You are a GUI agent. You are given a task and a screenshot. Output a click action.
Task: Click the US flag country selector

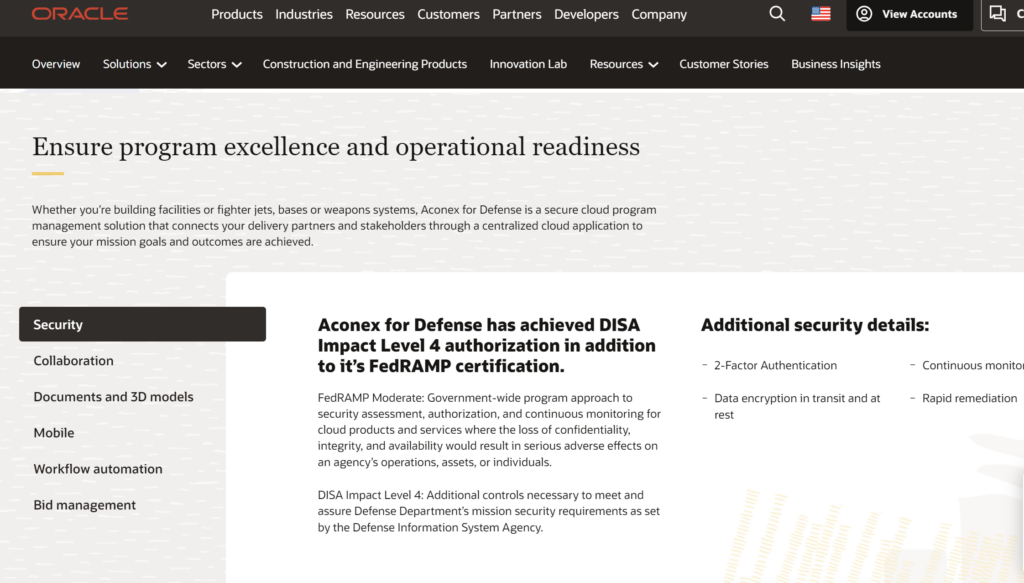[x=821, y=14]
